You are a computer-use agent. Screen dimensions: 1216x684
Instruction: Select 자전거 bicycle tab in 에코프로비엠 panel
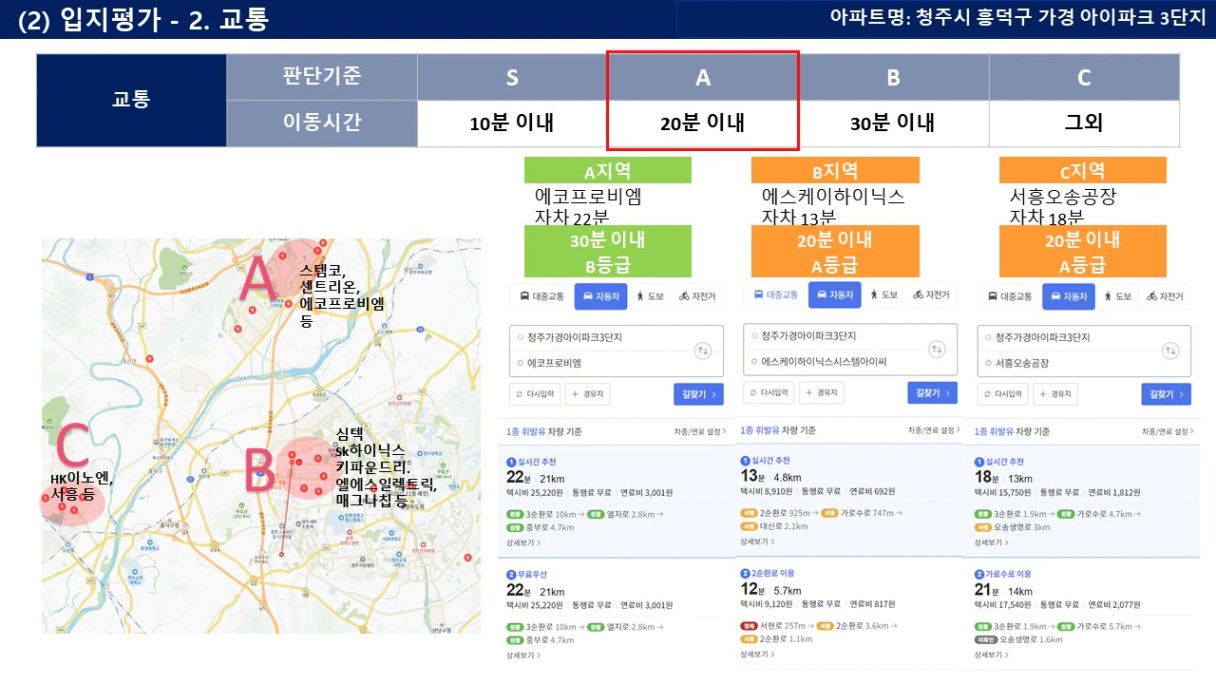pos(698,296)
